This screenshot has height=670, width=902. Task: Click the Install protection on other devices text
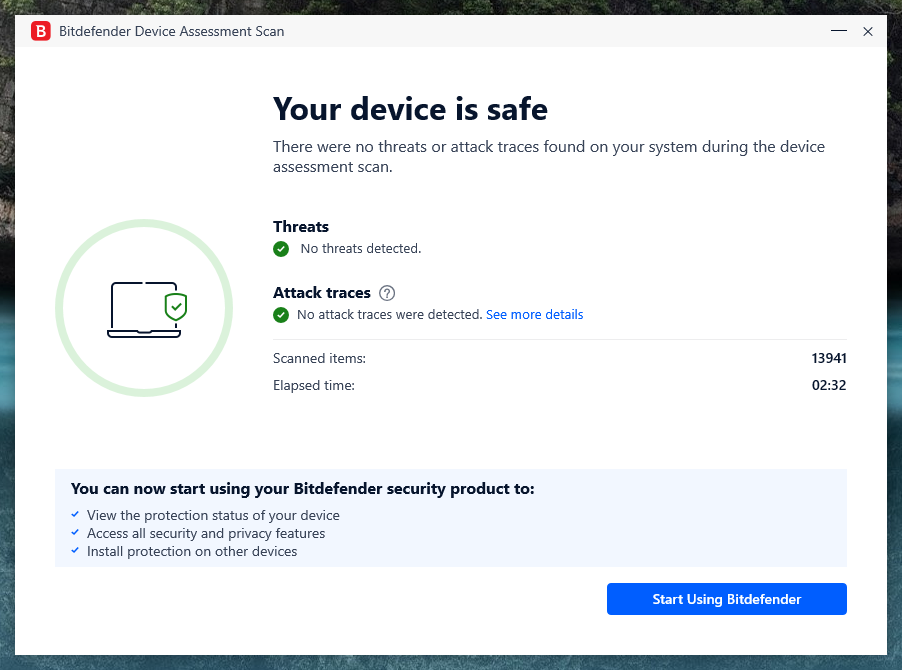(192, 551)
